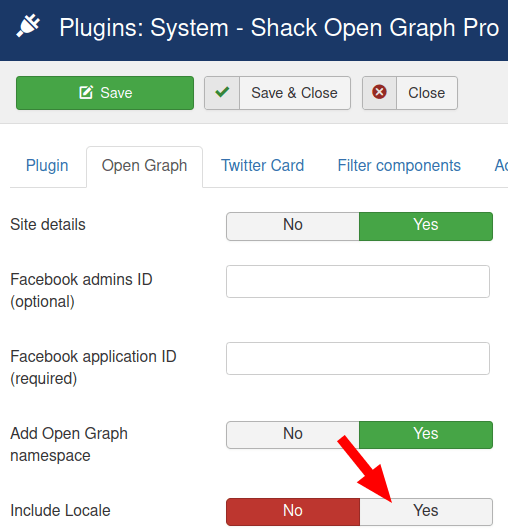
Task: Set Site details to No
Action: (x=293, y=226)
